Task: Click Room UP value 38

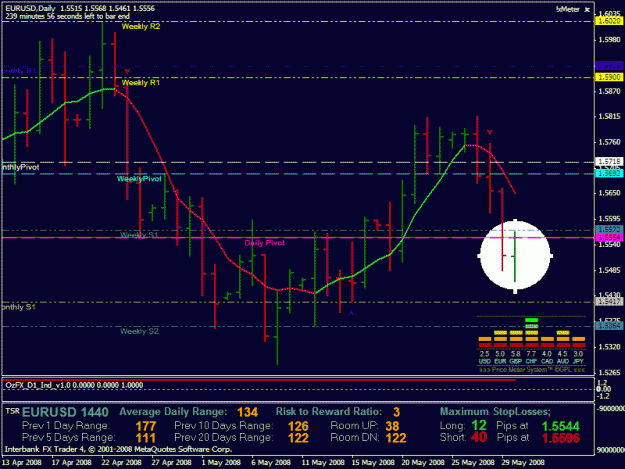Action: tap(393, 426)
